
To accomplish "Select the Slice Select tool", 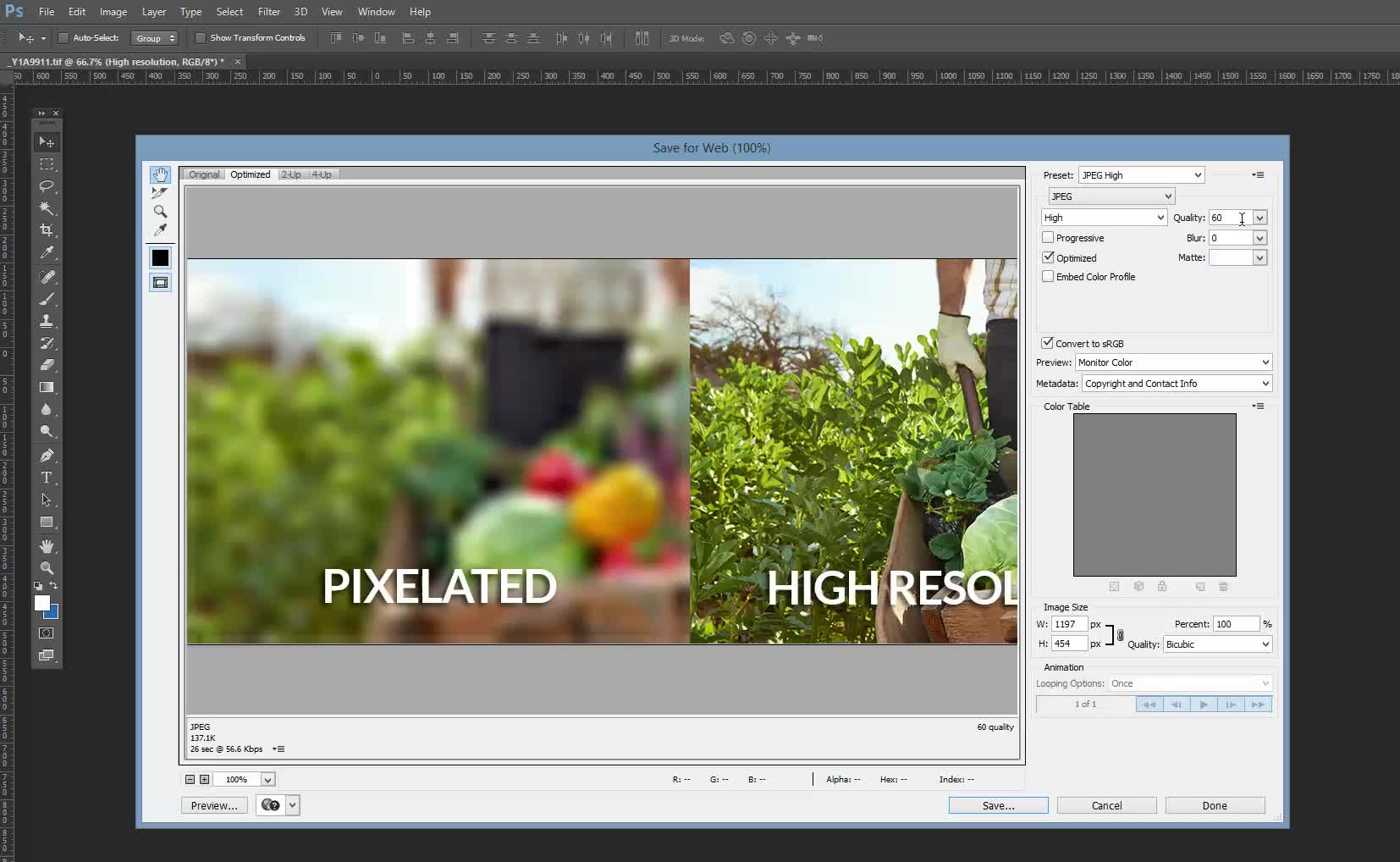I will click(x=161, y=192).
